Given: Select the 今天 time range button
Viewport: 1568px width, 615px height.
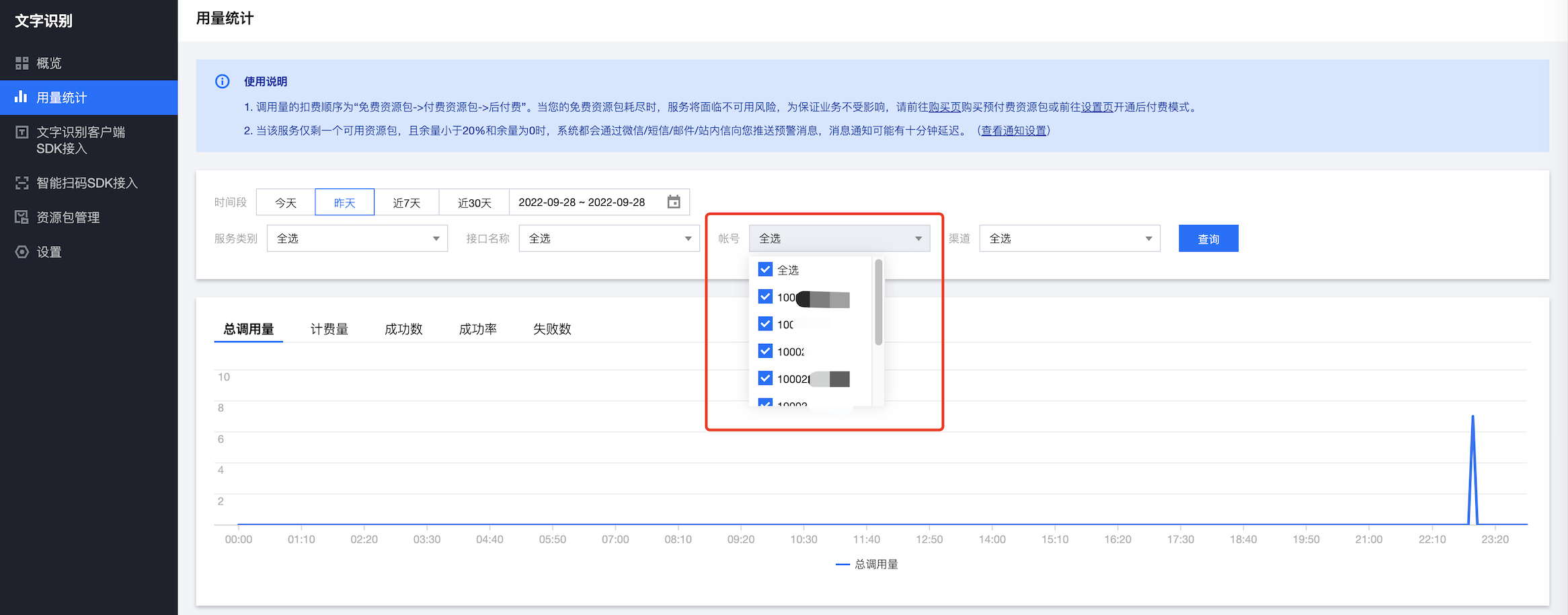Looking at the screenshot, I should click(286, 202).
